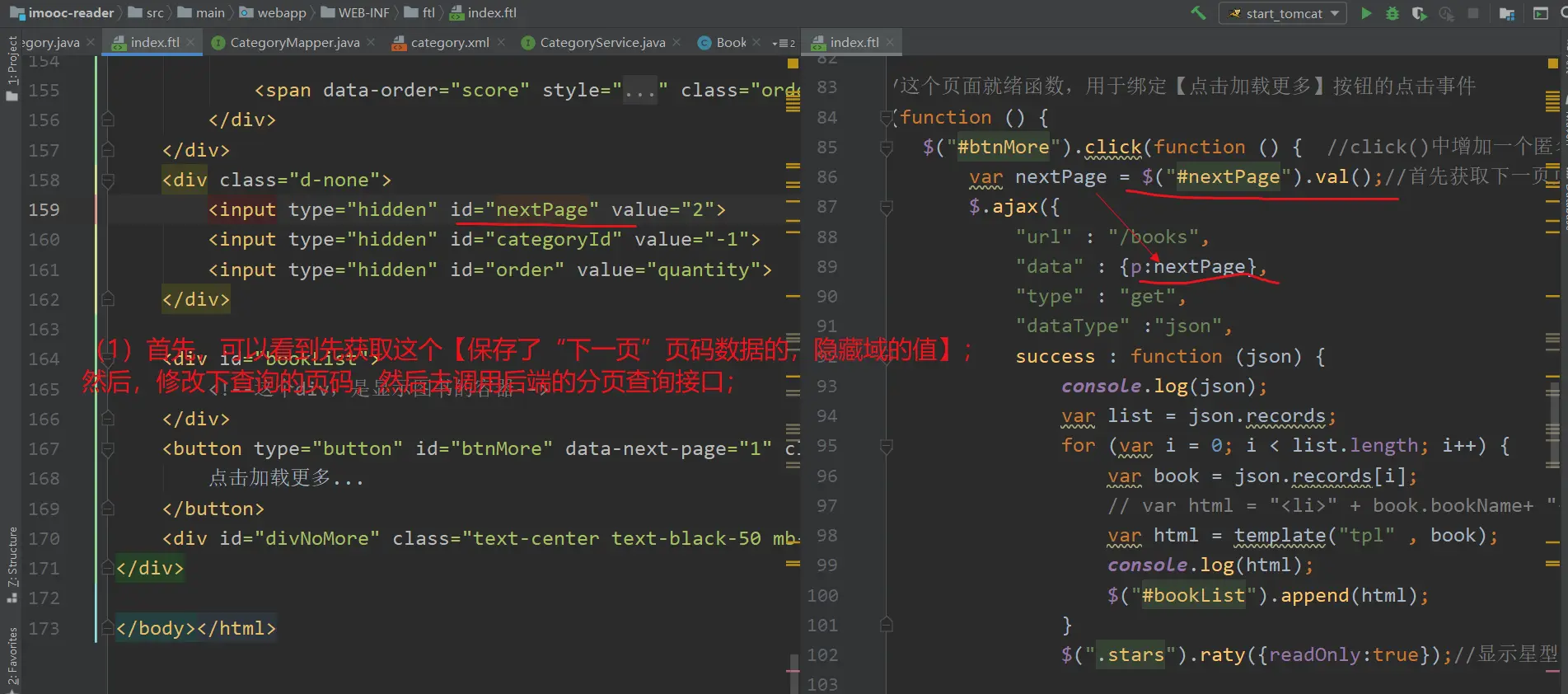
Task: Click the ftl folder breadcrumb
Action: pyautogui.click(x=420, y=12)
